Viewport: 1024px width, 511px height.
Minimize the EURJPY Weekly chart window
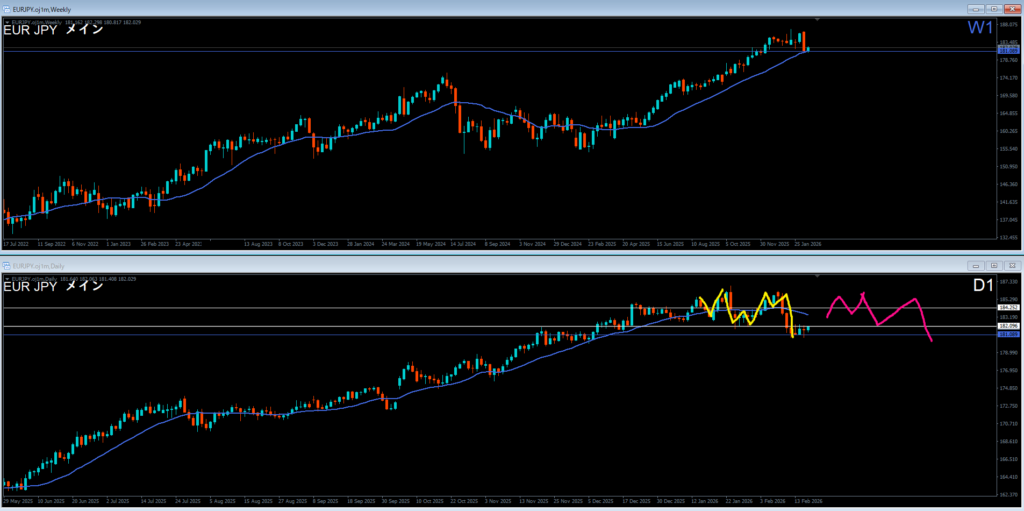click(975, 8)
